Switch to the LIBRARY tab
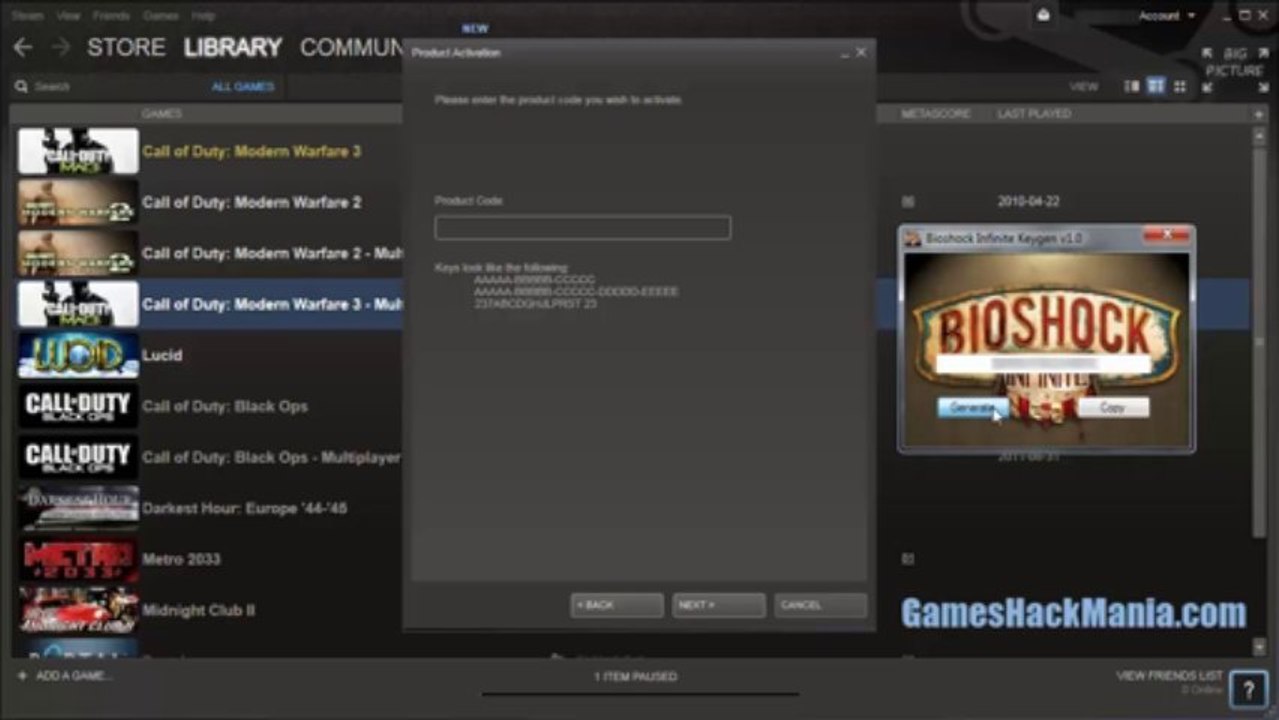This screenshot has width=1279, height=720. (x=233, y=47)
